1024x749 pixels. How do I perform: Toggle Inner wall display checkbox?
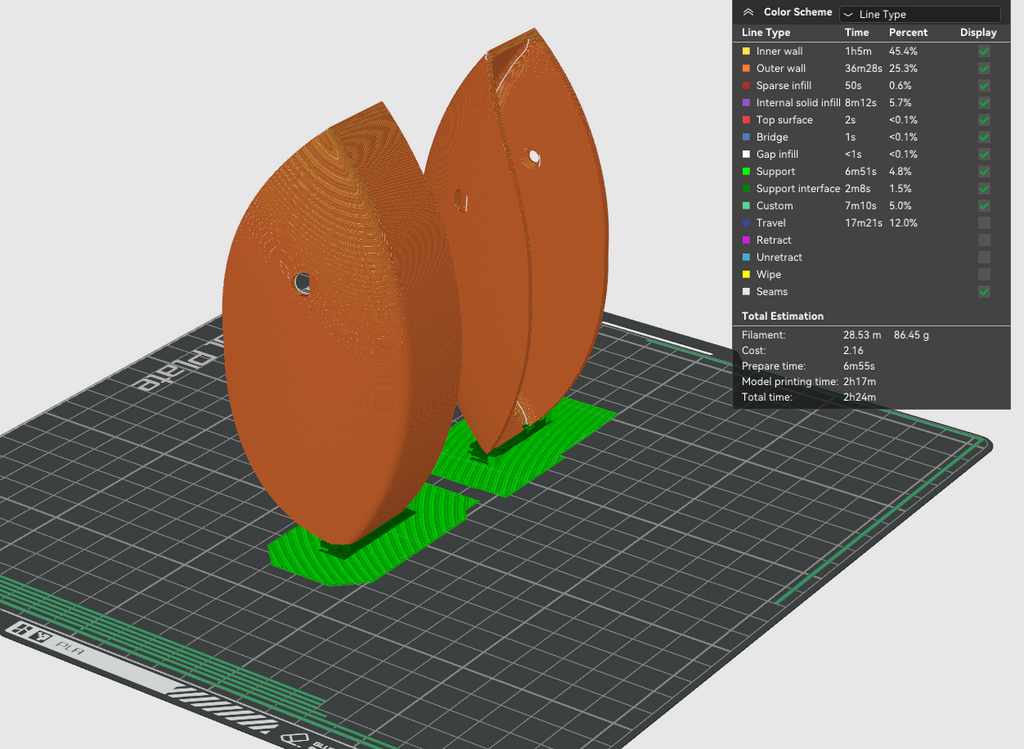click(984, 51)
